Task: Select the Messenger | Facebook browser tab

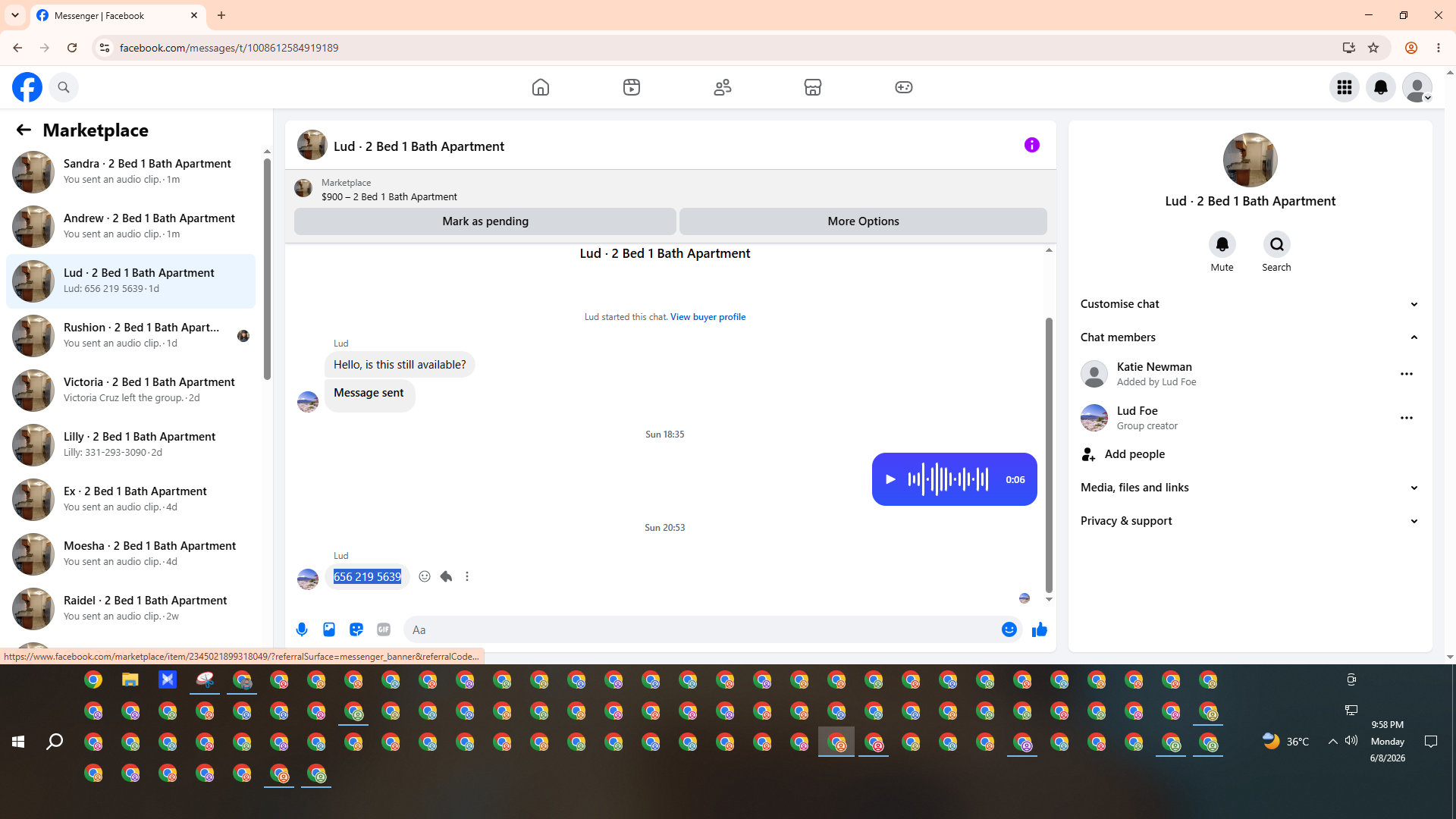Action: (x=118, y=15)
